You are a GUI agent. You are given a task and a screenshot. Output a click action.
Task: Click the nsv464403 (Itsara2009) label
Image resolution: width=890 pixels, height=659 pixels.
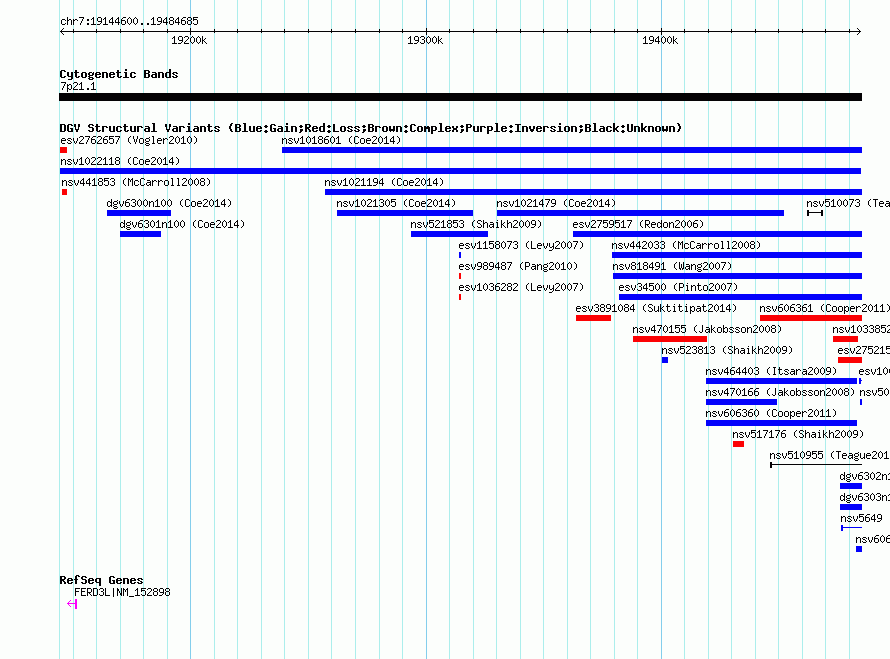coord(771,371)
